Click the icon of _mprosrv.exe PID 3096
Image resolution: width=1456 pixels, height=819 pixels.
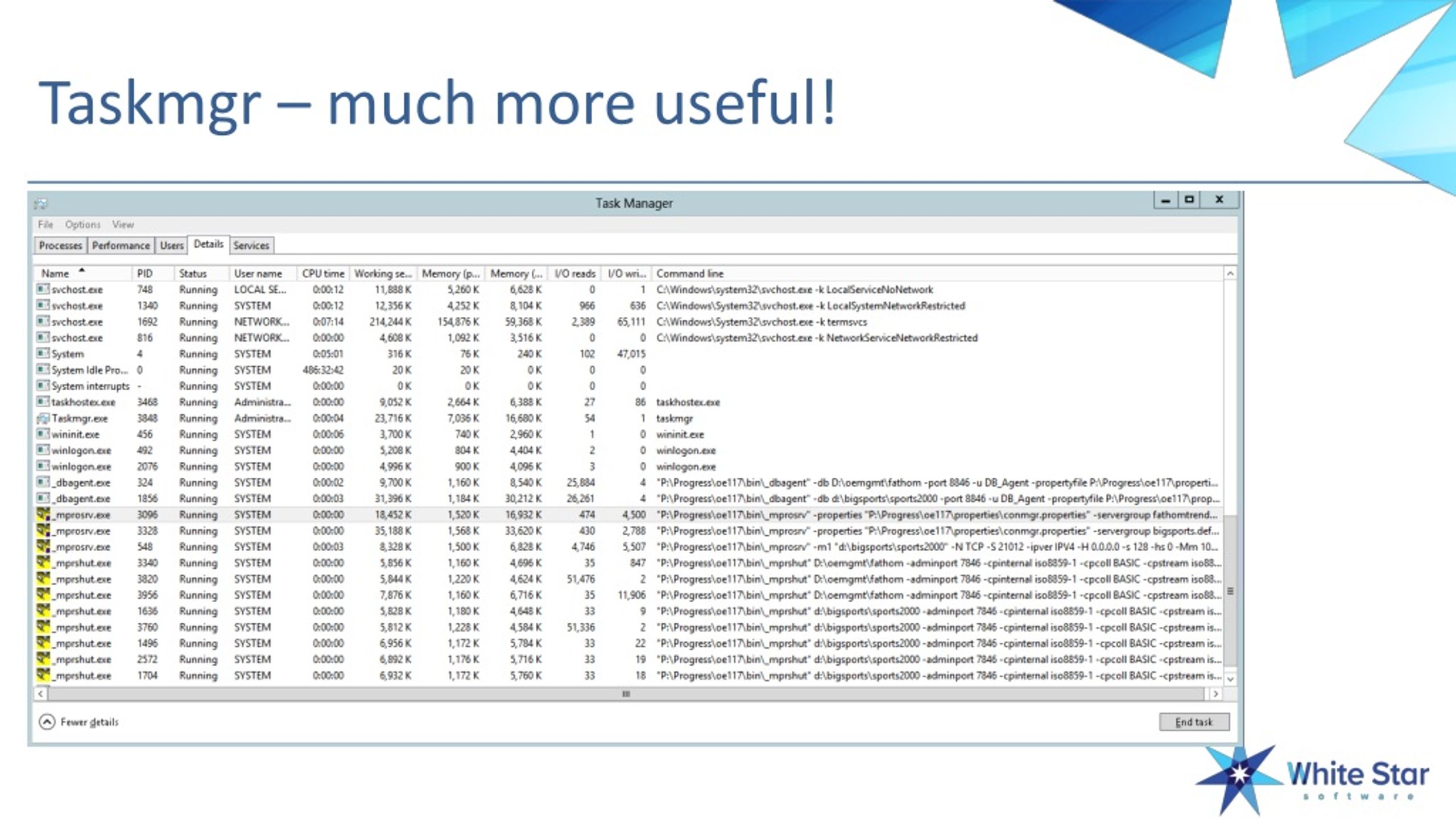pos(43,515)
